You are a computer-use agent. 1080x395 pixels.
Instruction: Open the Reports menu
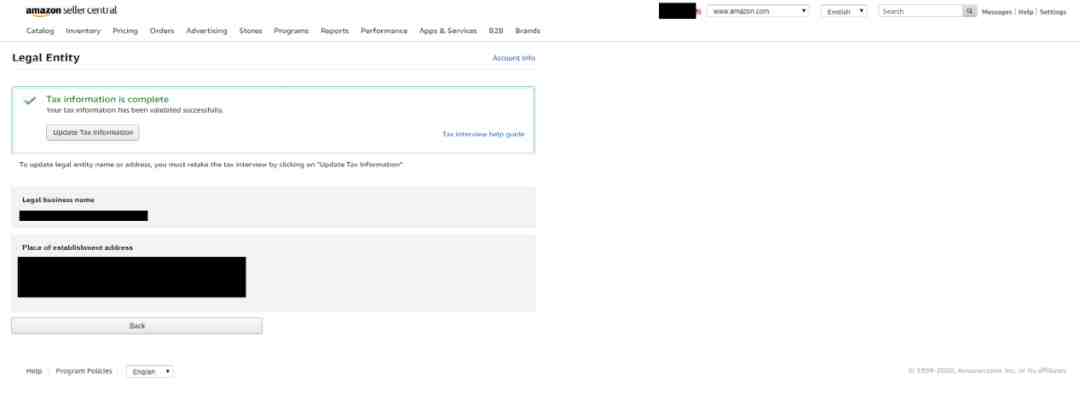(335, 31)
